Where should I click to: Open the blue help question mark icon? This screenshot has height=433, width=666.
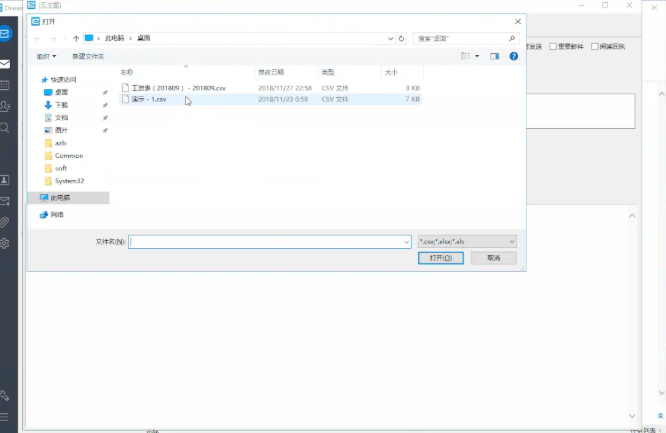tap(513, 56)
